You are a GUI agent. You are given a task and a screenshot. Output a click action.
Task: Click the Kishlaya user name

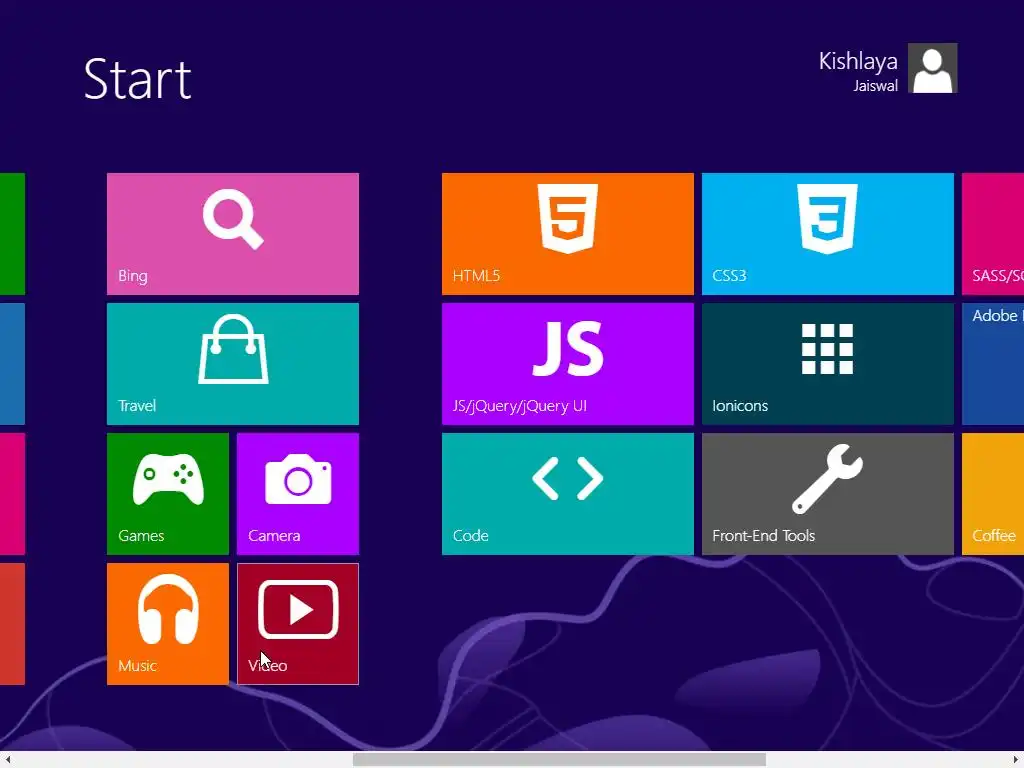(x=858, y=61)
